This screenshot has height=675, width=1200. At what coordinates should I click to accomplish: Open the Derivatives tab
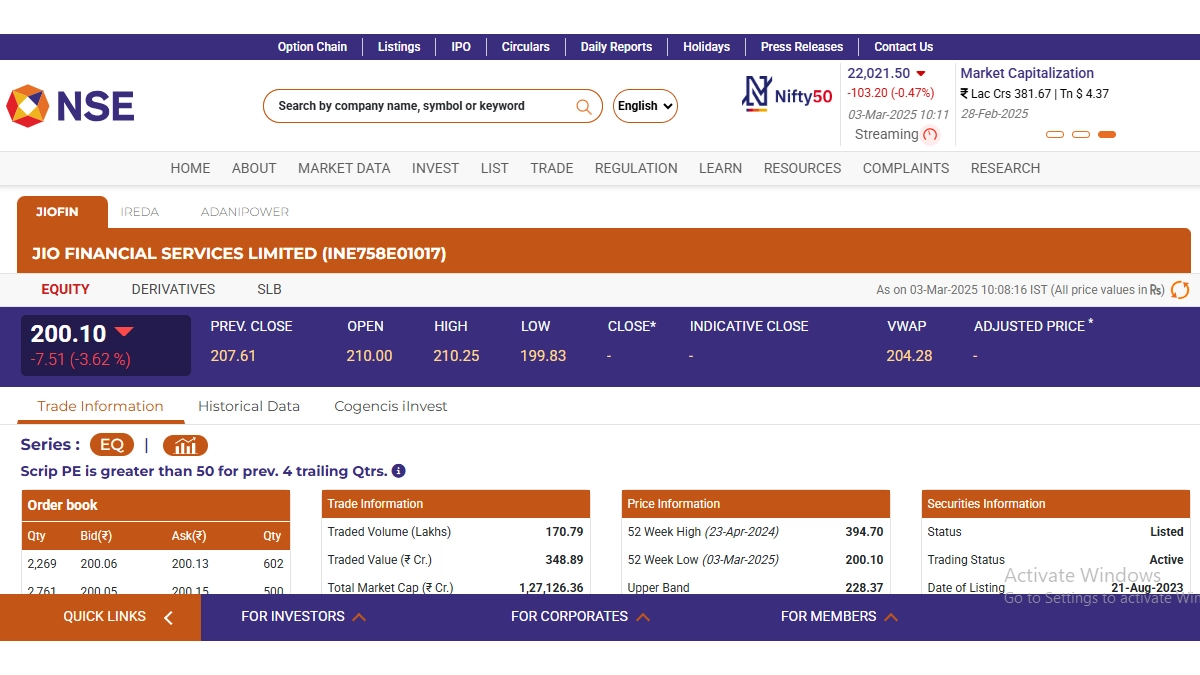[173, 289]
